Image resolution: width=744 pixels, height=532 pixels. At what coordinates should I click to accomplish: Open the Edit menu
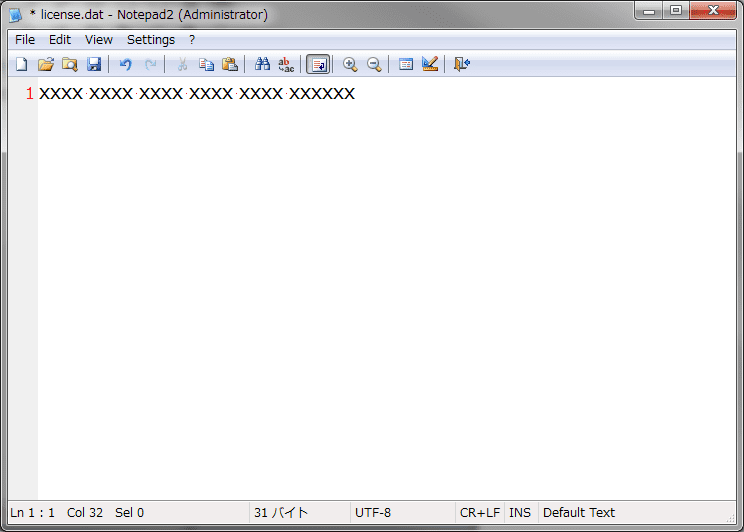60,40
